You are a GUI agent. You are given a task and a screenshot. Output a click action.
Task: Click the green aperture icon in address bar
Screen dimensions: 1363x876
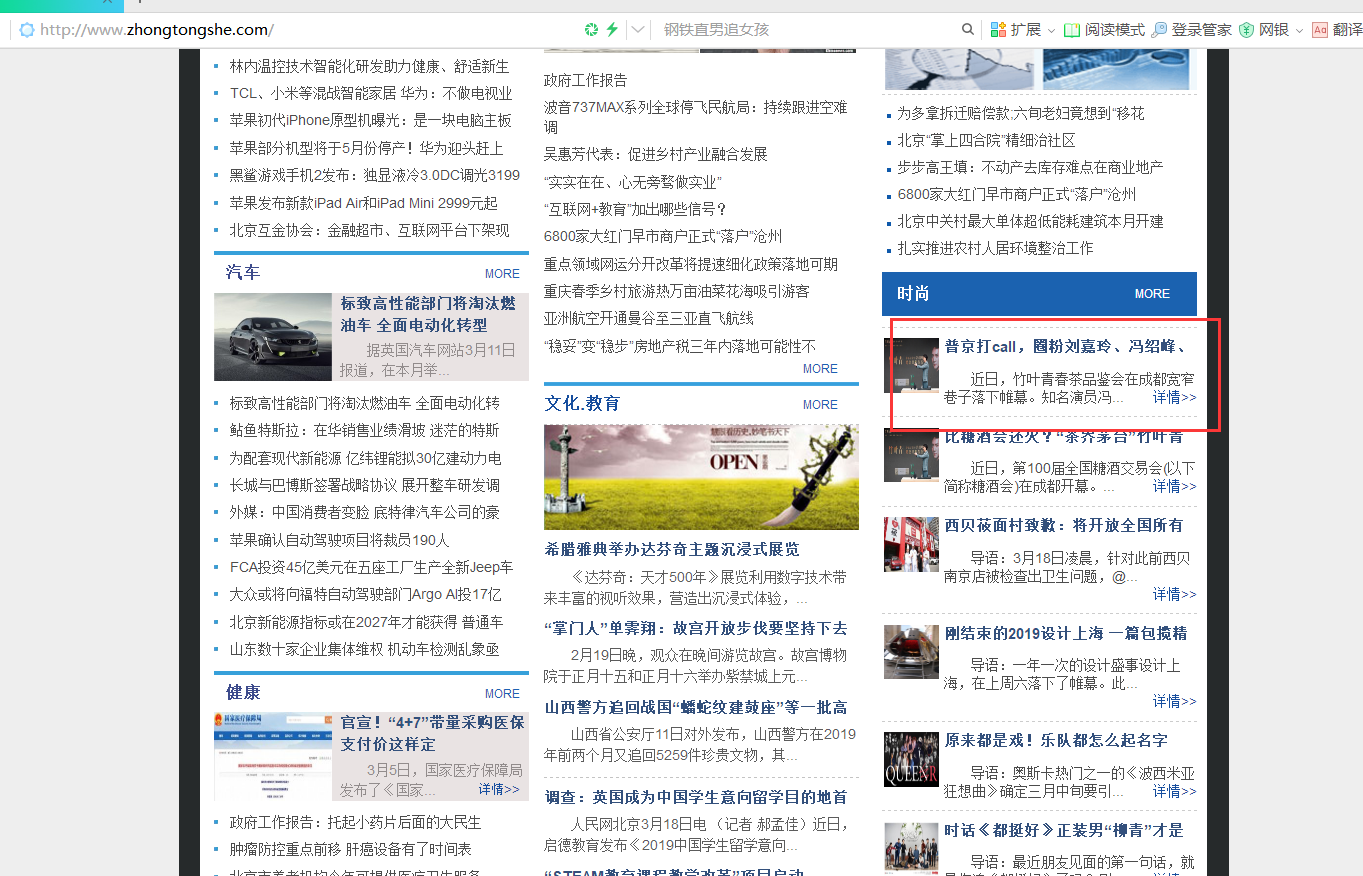(x=591, y=29)
